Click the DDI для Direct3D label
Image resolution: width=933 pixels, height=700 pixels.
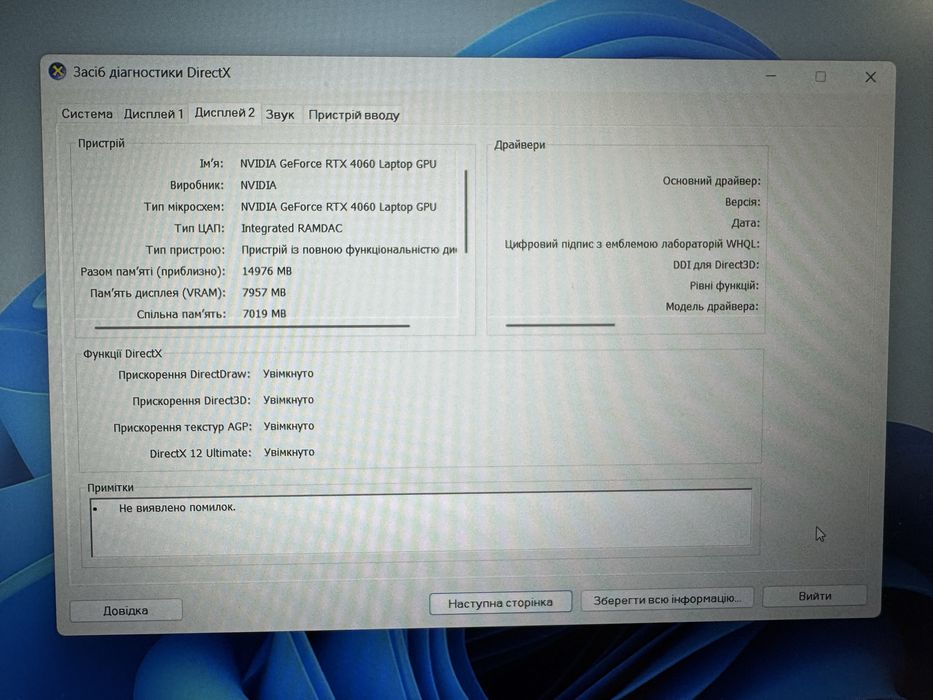[x=716, y=264]
